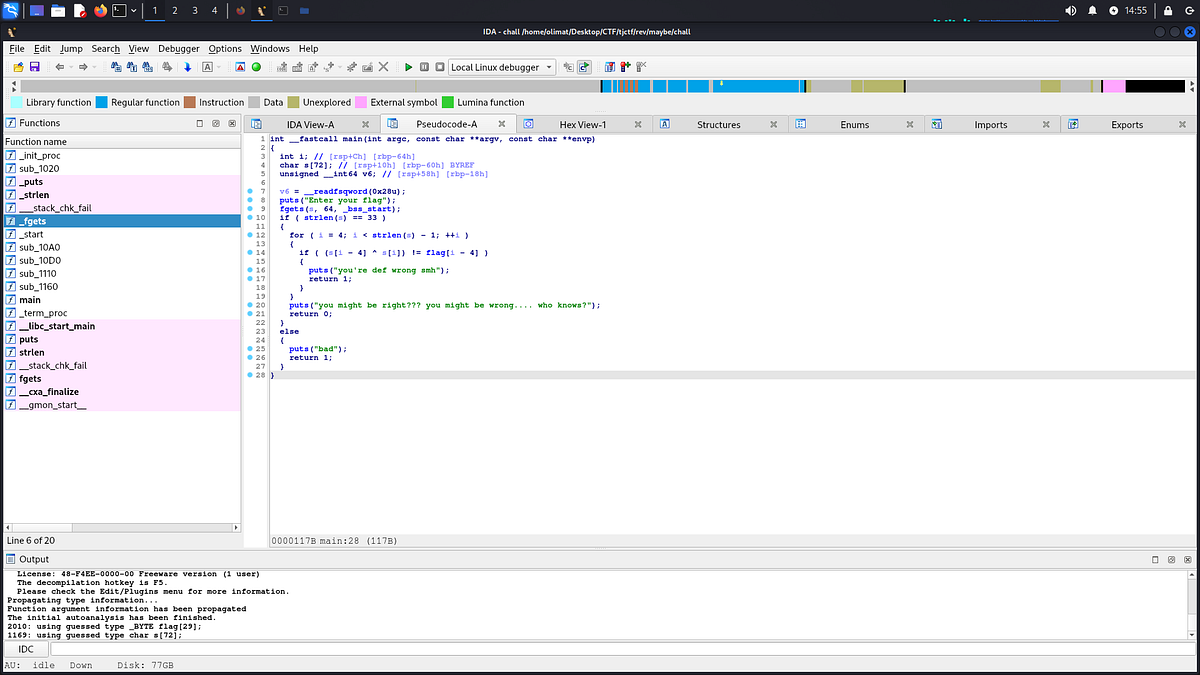The image size is (1200, 675).
Task: Click the Stop process square icon
Action: click(440, 67)
